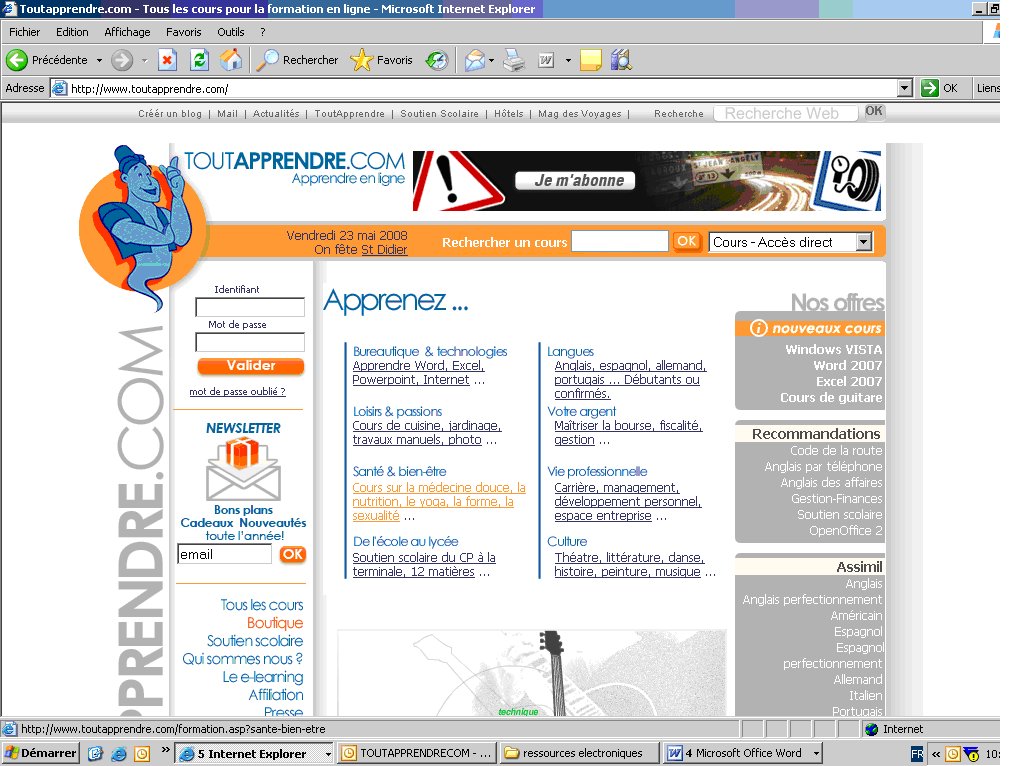Click the Internet Explorer quick launch icon
Viewport: 1024px width, 766px height.
(x=119, y=754)
